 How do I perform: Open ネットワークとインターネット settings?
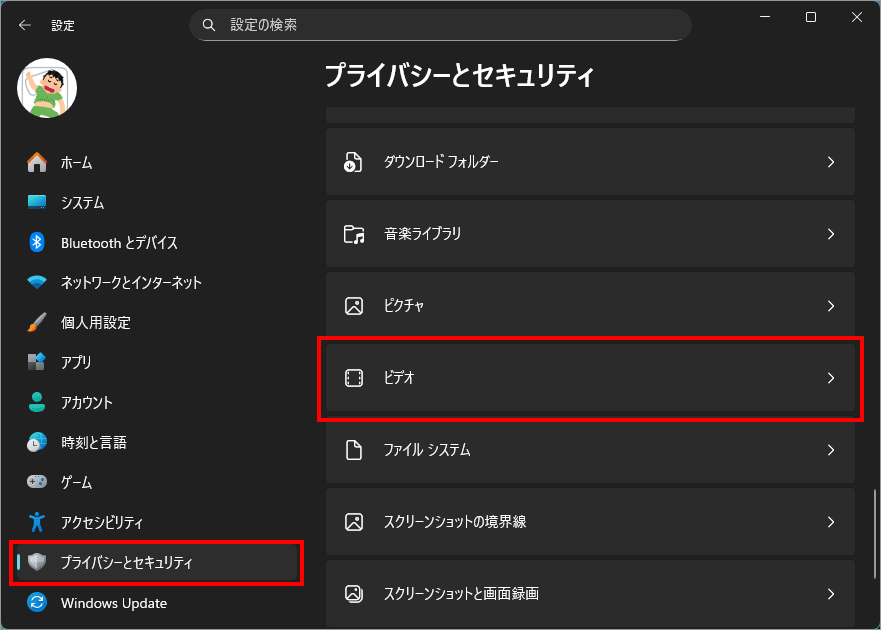130,282
